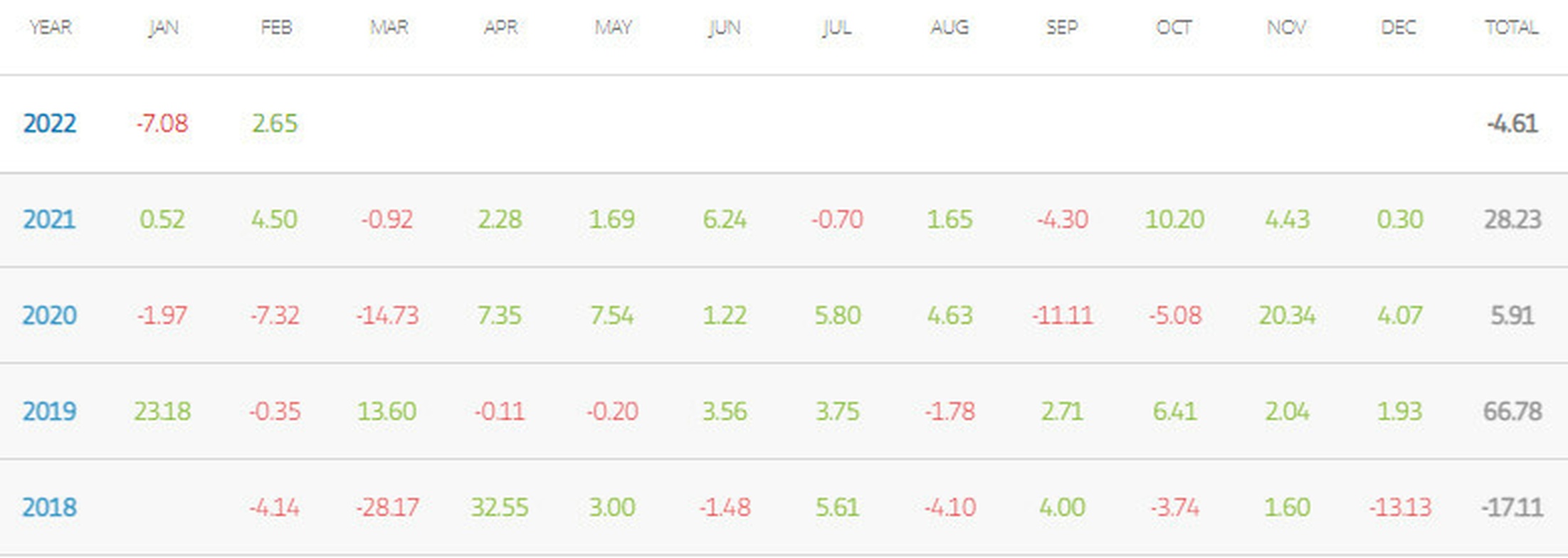The height and width of the screenshot is (558, 1568).
Task: Click the JAN column header
Action: tap(163, 27)
